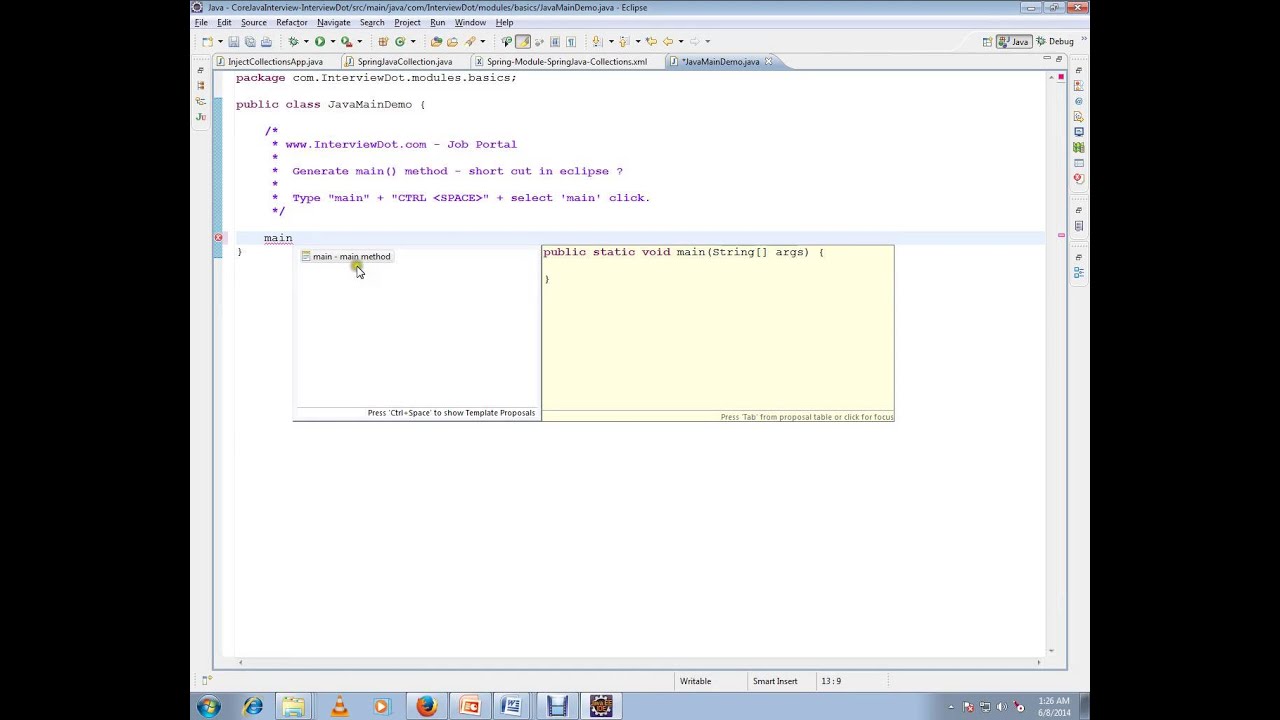1280x720 pixels.
Task: Click the New Java Package icon
Action: point(383,41)
